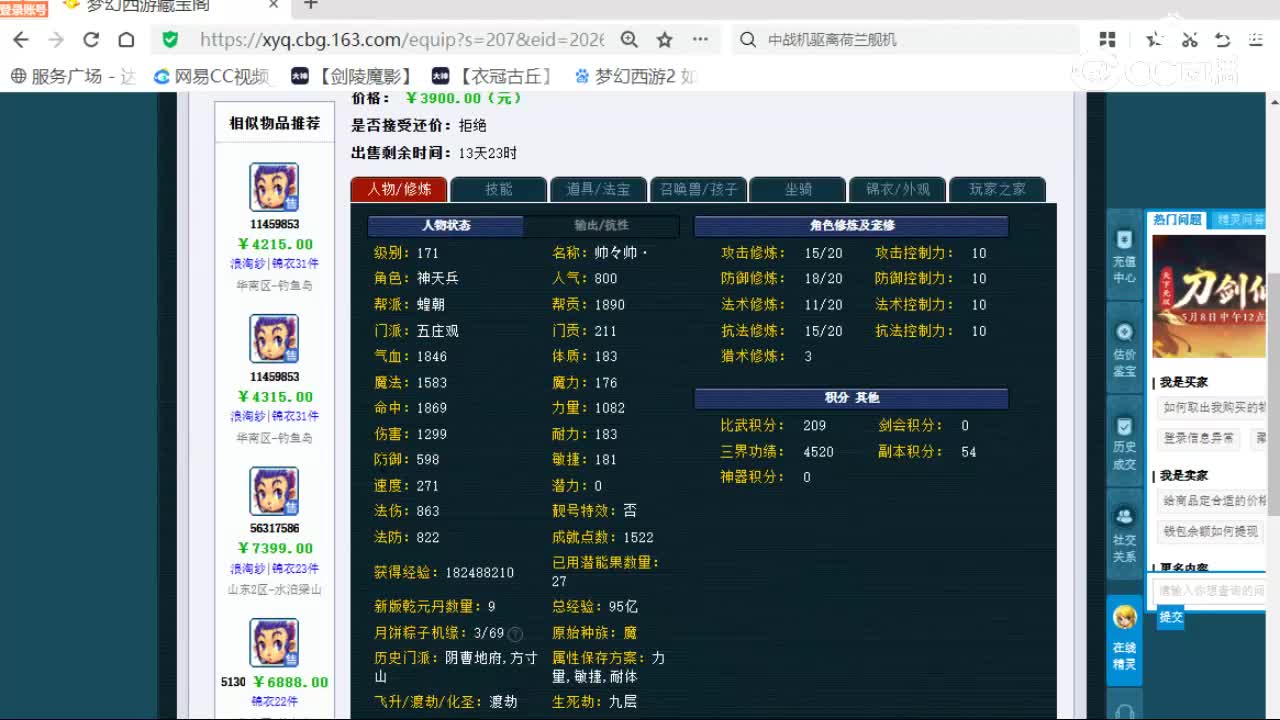1280x720 pixels.
Task: Open the address bar more options ellipsis
Action: click(x=700, y=40)
